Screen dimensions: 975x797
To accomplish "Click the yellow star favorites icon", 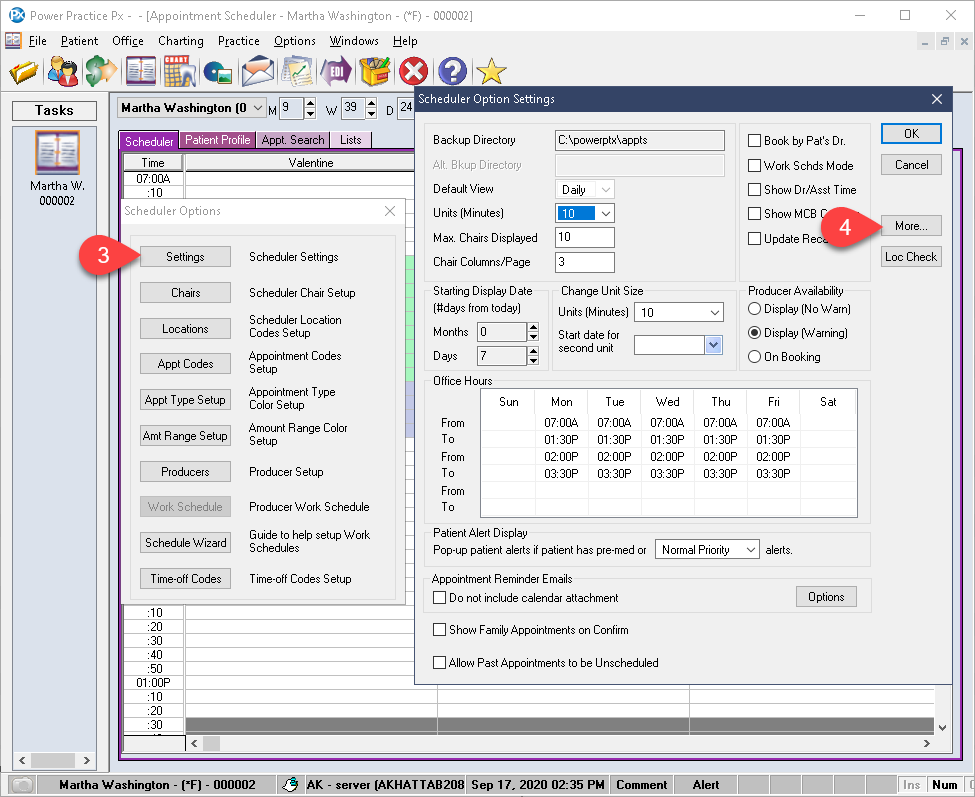I will tap(491, 71).
